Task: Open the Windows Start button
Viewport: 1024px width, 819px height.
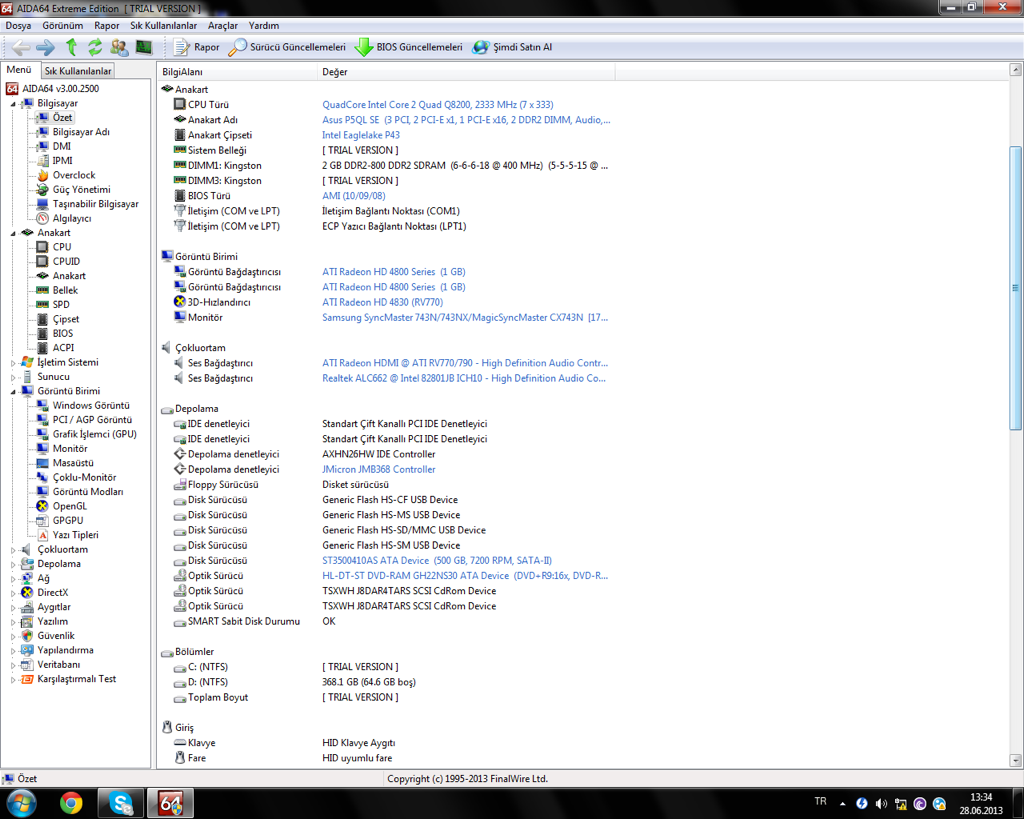Action: pyautogui.click(x=21, y=803)
